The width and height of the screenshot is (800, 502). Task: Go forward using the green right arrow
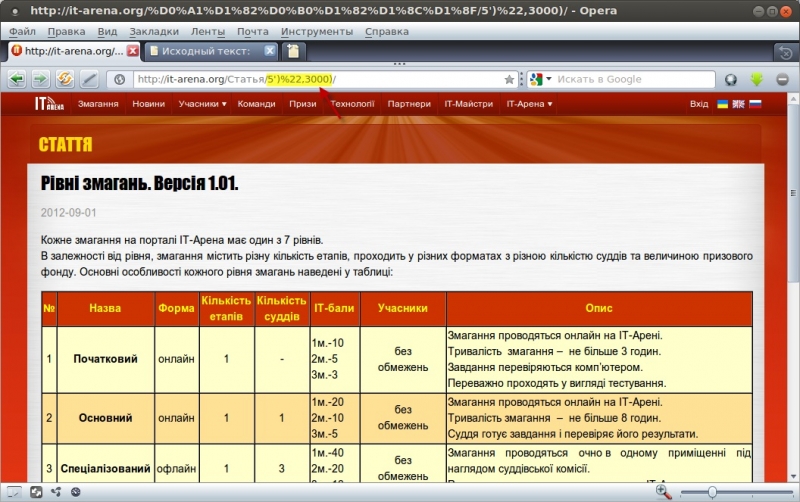coord(40,79)
